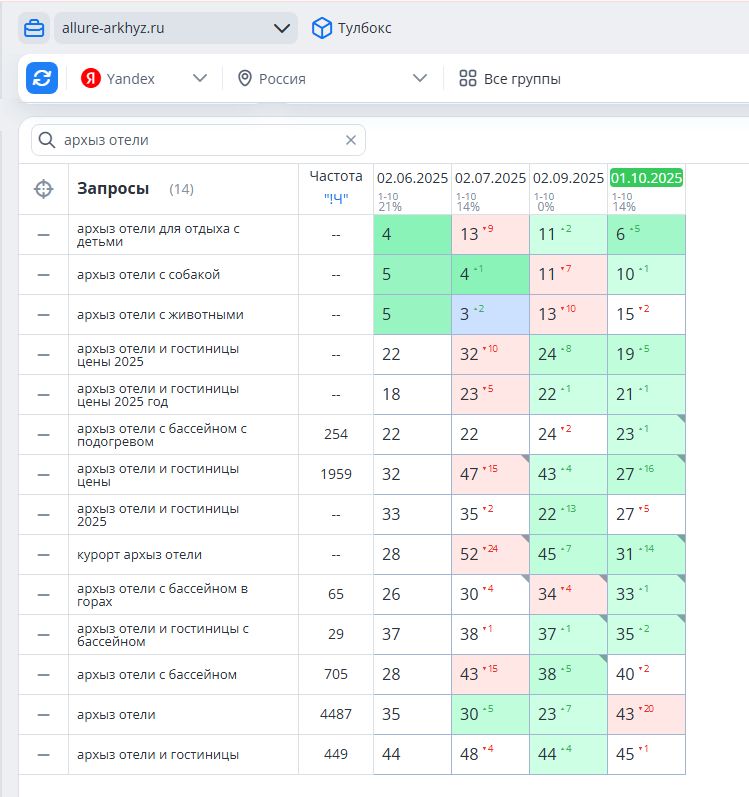Click the location pin icon
Image resolution: width=749 pixels, height=797 pixels.
click(x=244, y=78)
